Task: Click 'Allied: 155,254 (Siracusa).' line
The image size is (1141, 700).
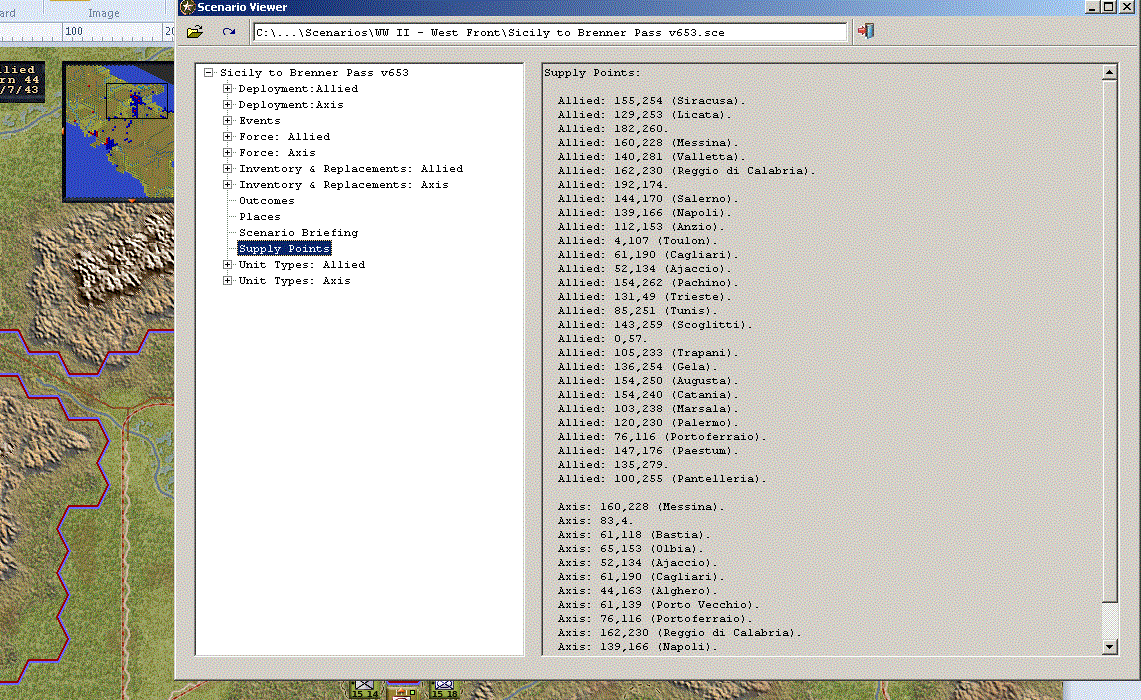Action: [x=651, y=101]
